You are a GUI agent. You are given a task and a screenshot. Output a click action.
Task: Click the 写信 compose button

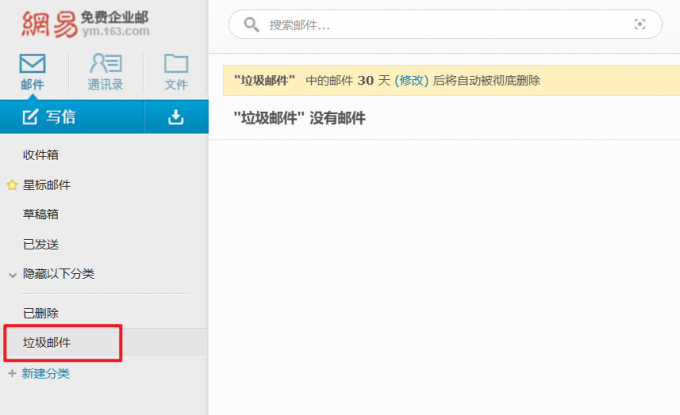[72, 117]
